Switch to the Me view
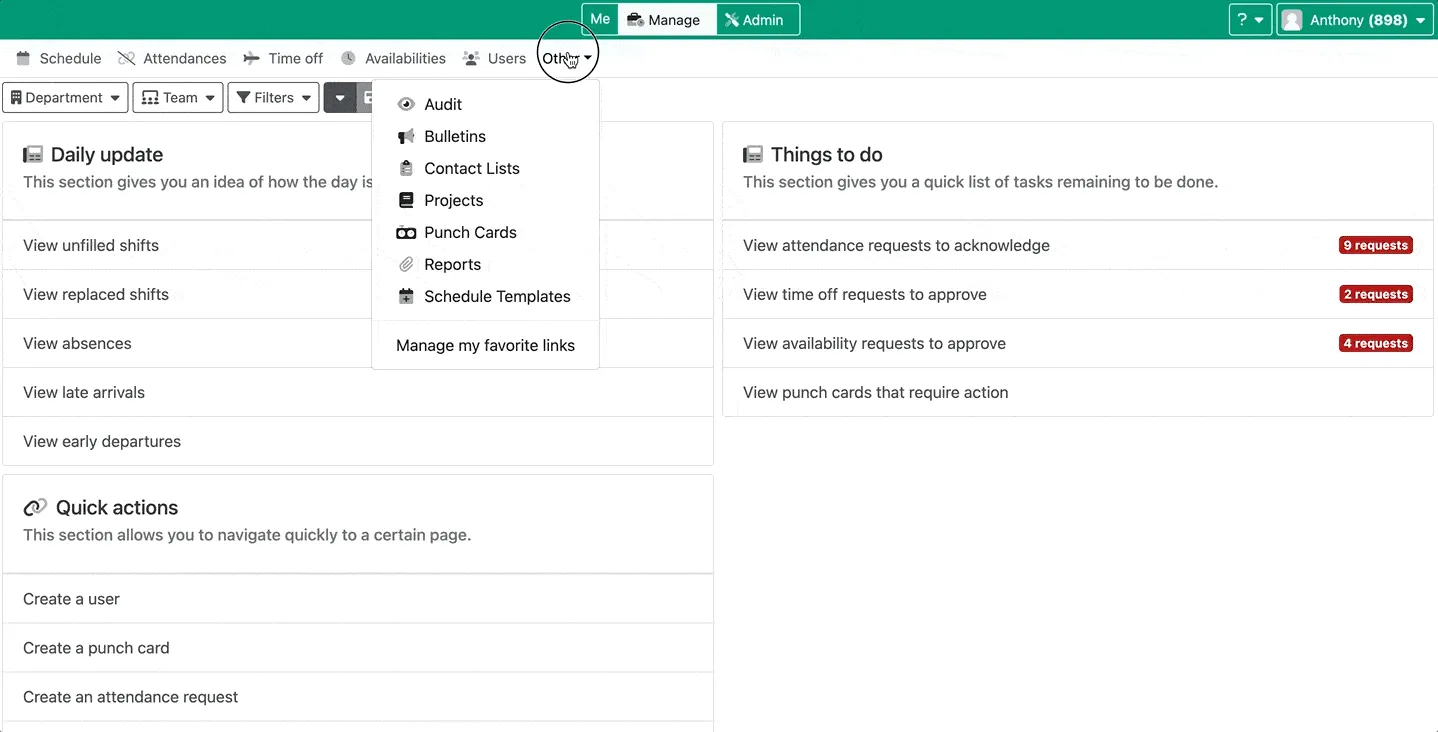1438x732 pixels. pyautogui.click(x=600, y=19)
